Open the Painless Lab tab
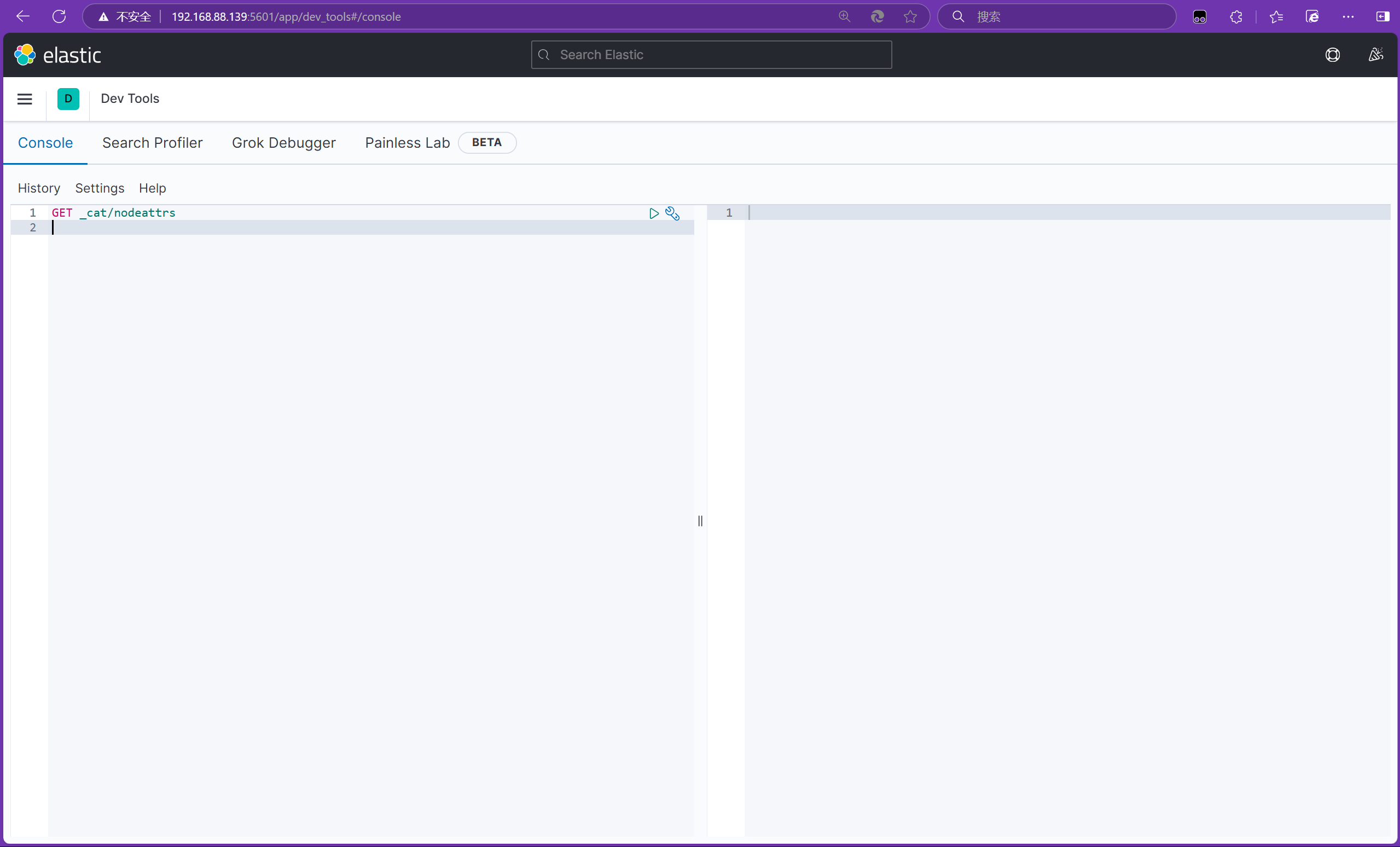Screen dimensions: 1400x847 point(407,143)
